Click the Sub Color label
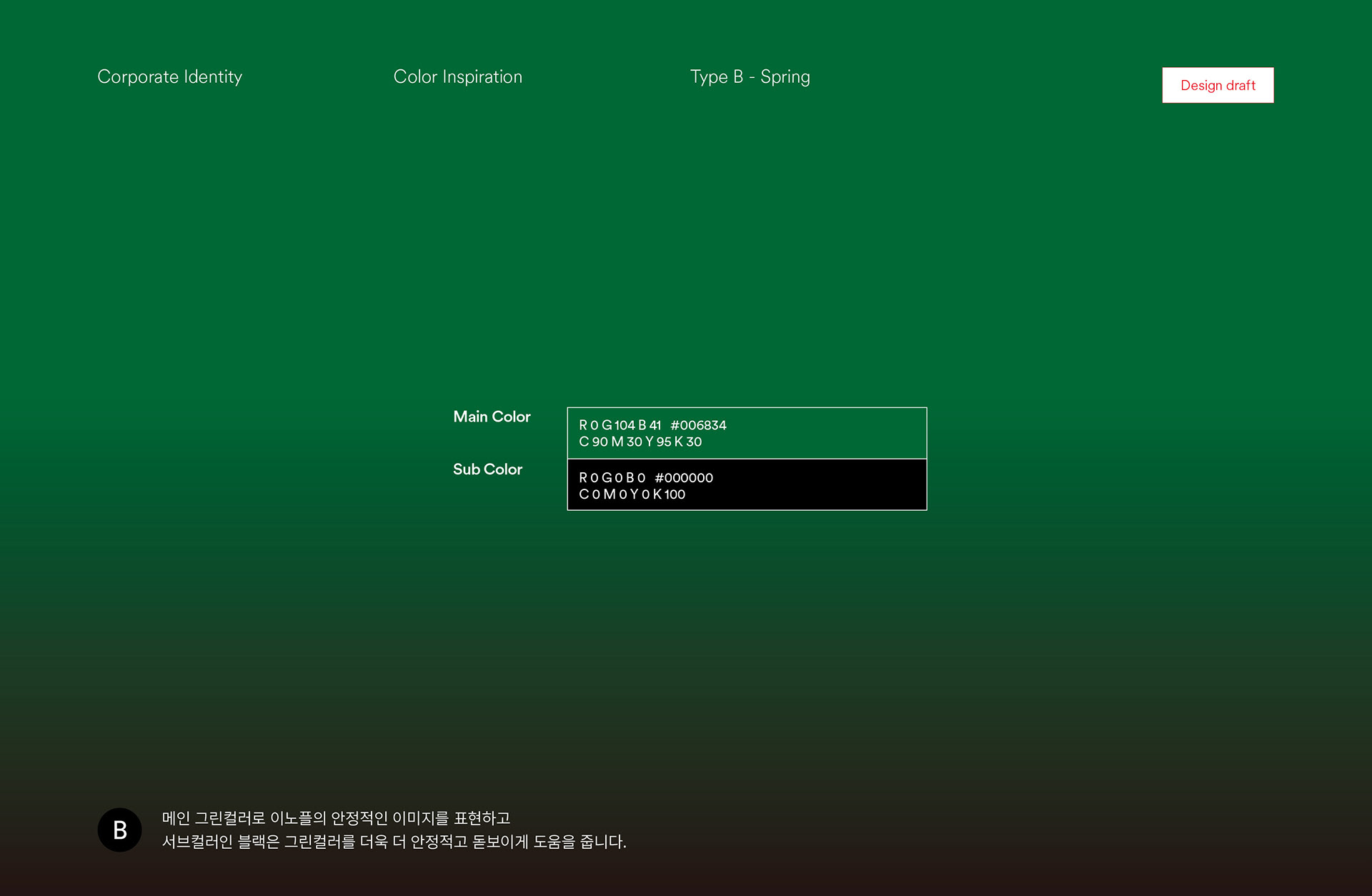The height and width of the screenshot is (896, 1372). 487,469
